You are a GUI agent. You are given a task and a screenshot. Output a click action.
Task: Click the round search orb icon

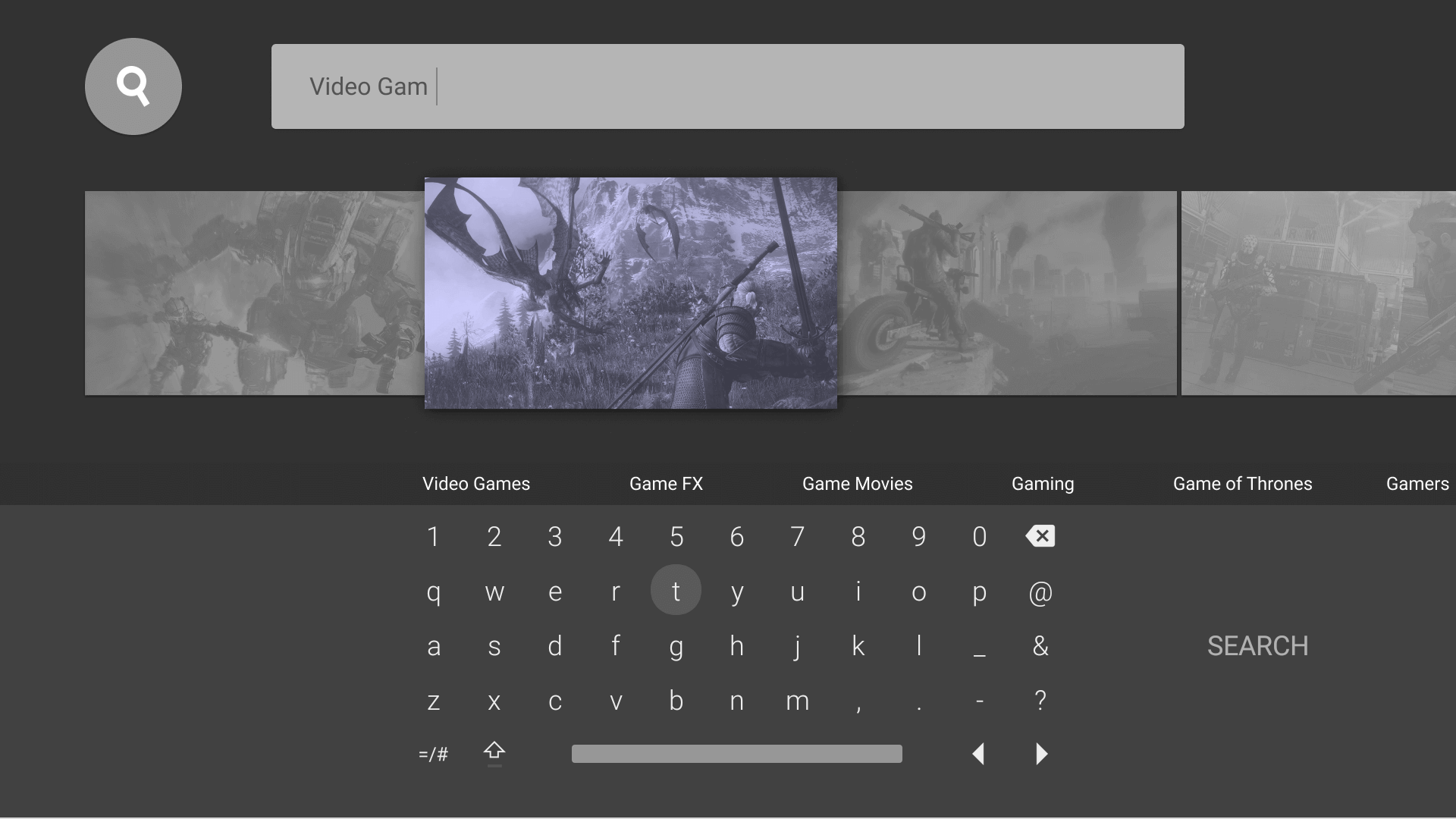(x=133, y=86)
